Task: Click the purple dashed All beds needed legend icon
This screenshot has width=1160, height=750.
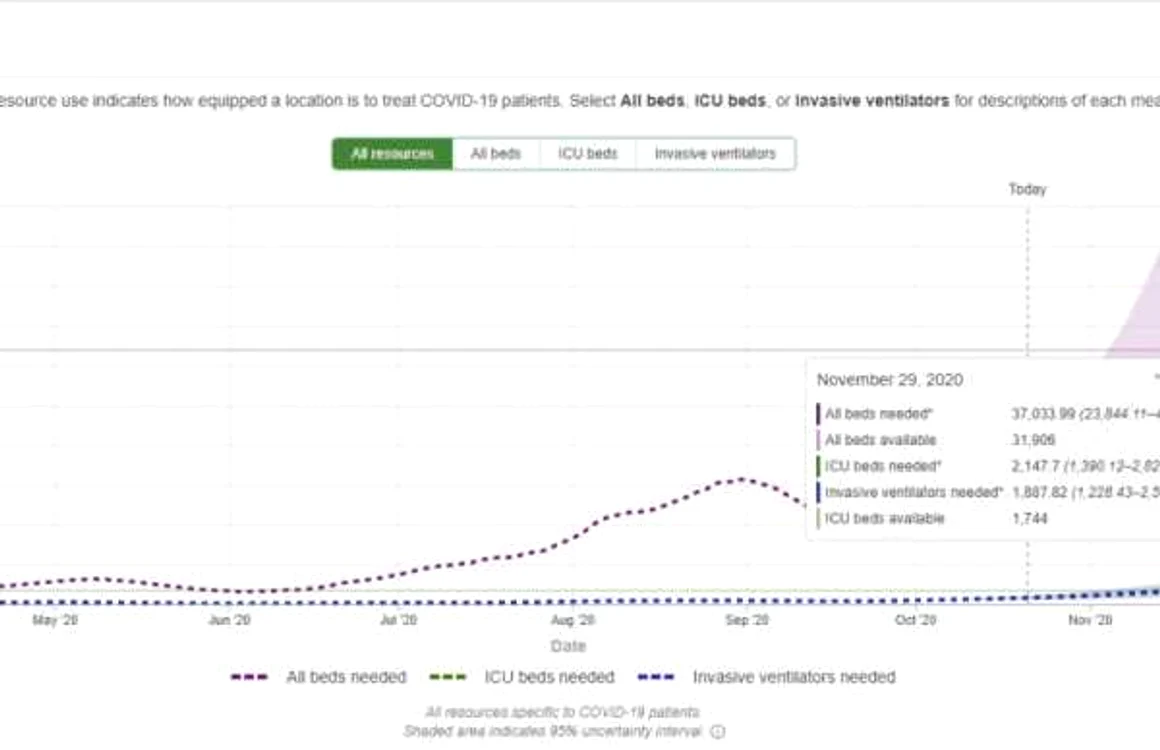Action: point(249,678)
